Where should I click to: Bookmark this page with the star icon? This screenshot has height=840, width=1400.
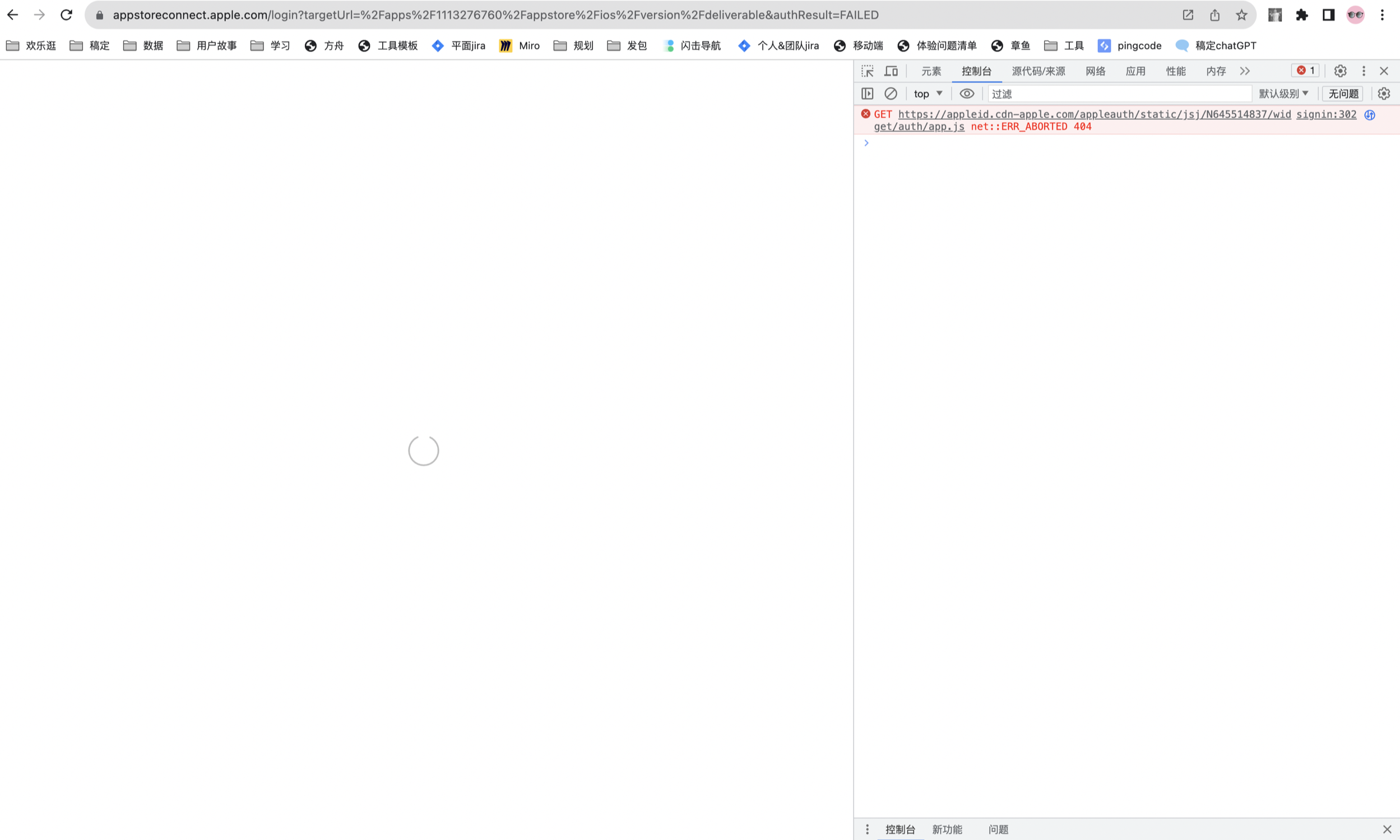click(x=1241, y=15)
